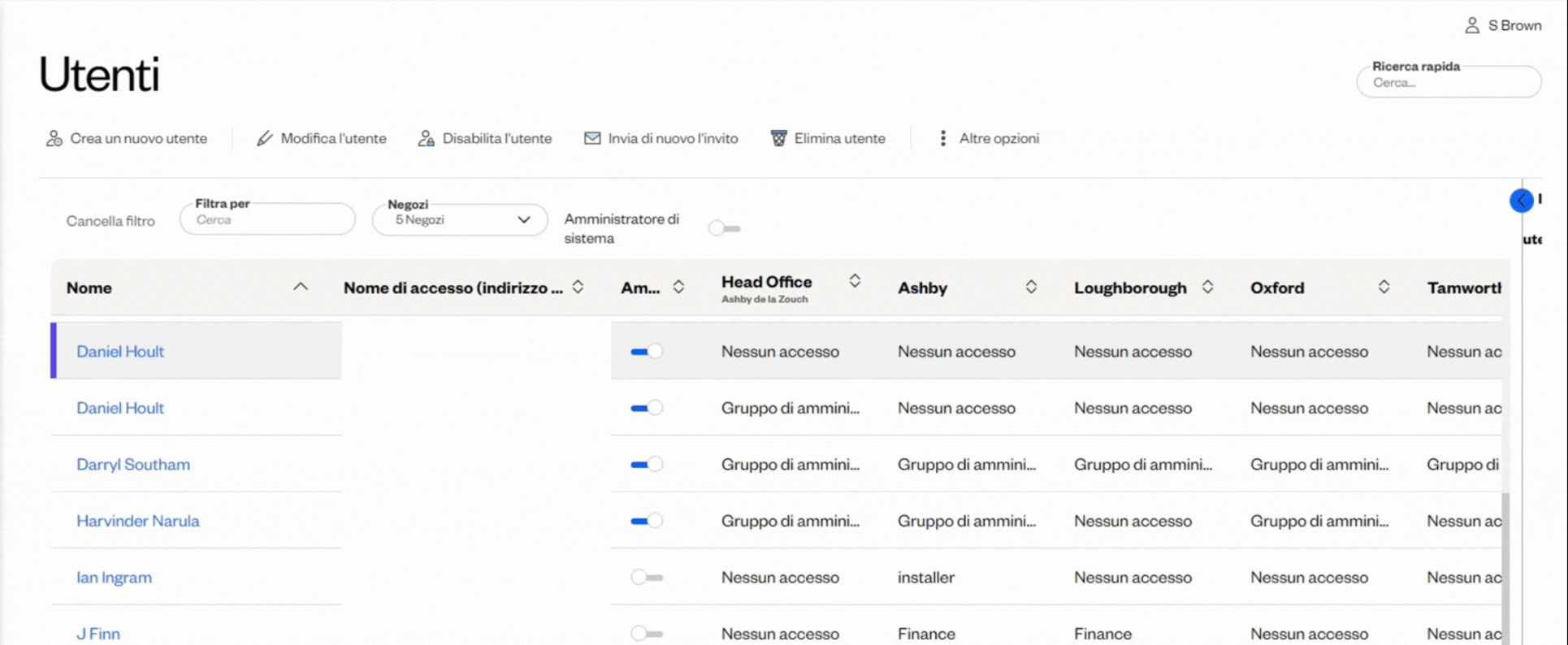Sort the Ashby column
Screen dimensions: 1568x645
(1031, 287)
